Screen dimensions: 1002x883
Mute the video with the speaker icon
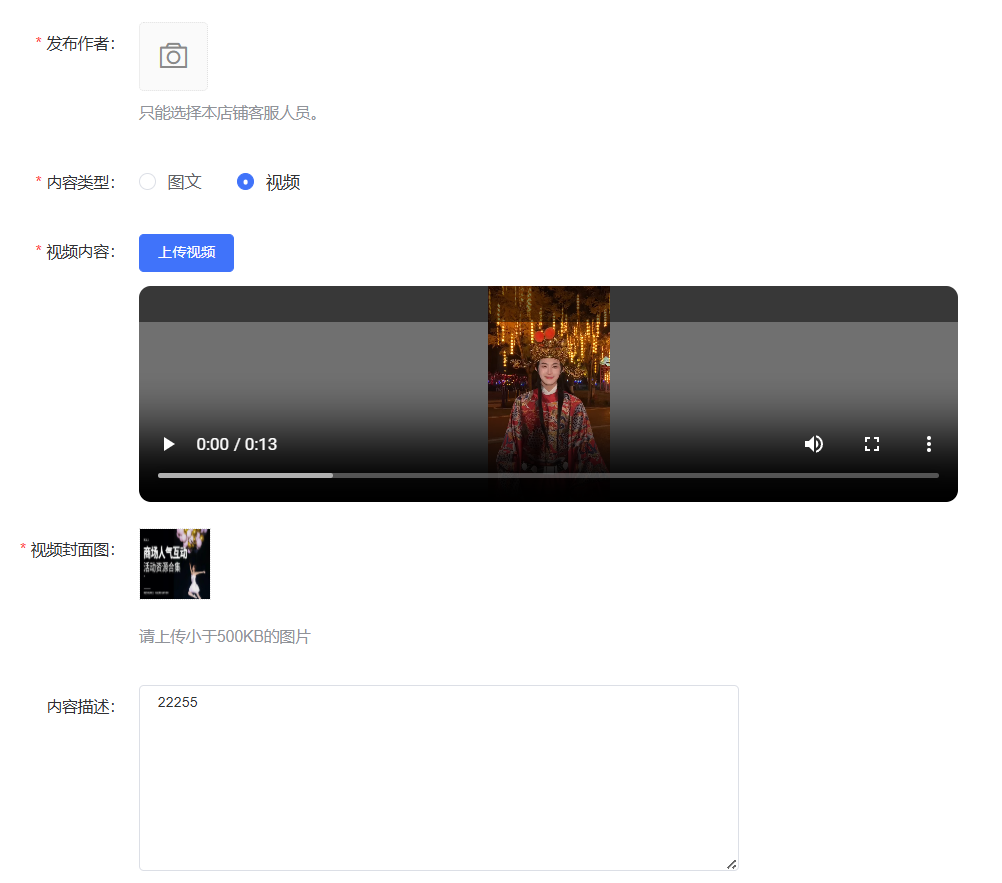point(814,444)
